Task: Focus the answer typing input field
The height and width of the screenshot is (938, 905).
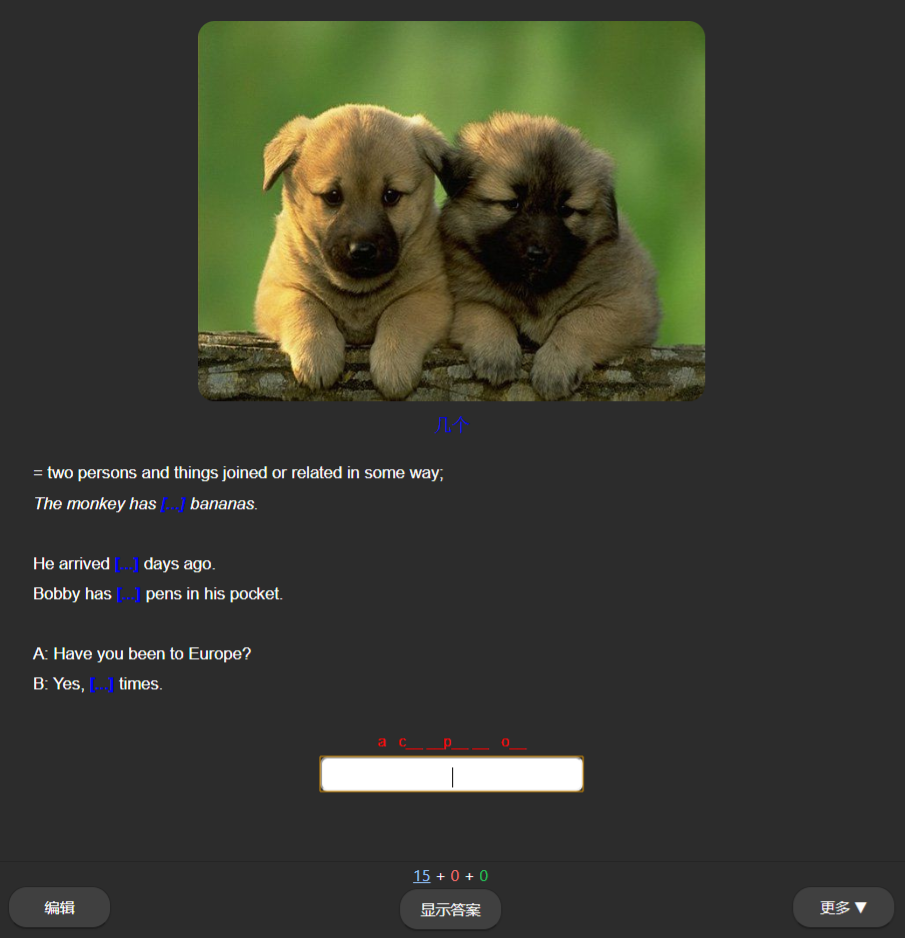Action: click(x=452, y=774)
